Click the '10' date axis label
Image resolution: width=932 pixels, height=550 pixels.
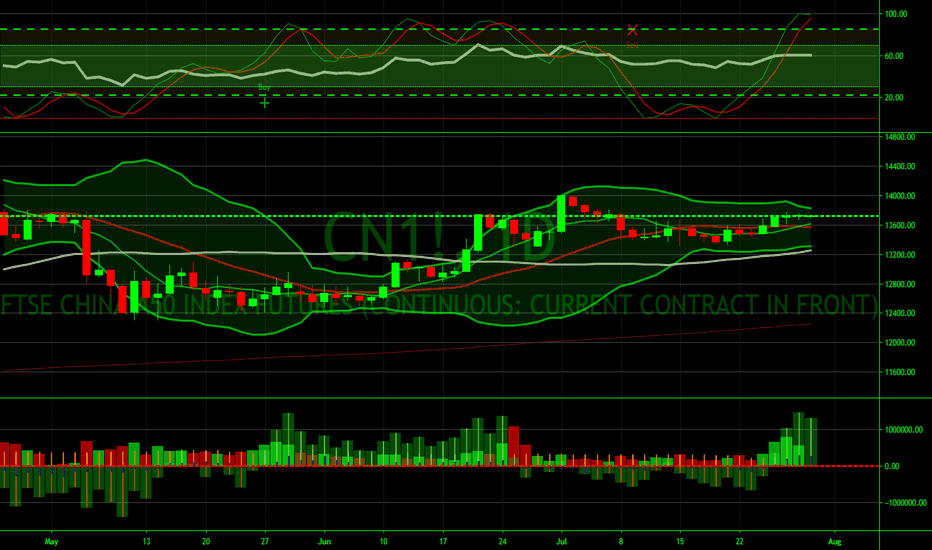(x=383, y=542)
